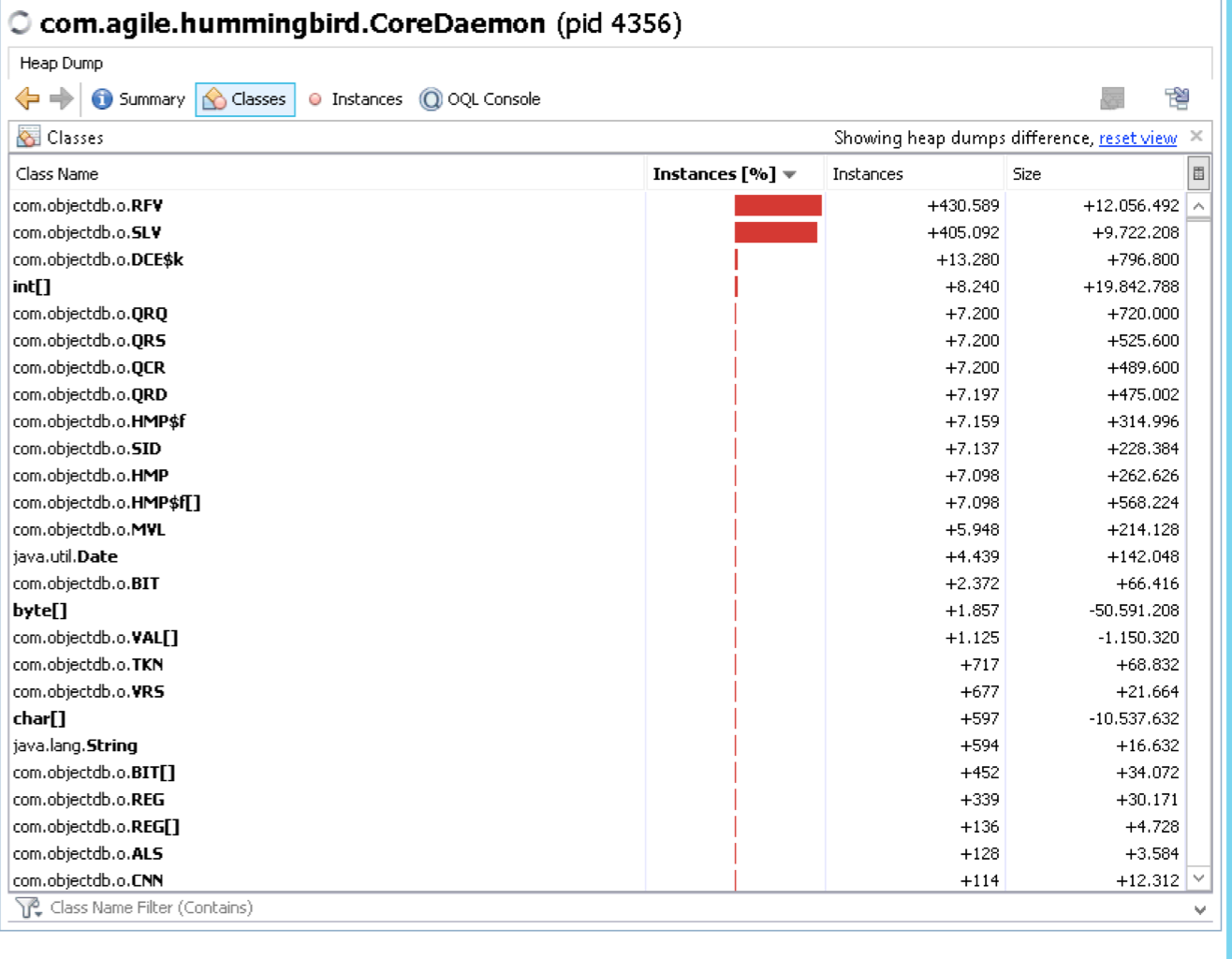Image resolution: width=1232 pixels, height=959 pixels.
Task: Sort by Instances [%] column header
Action: [735, 173]
